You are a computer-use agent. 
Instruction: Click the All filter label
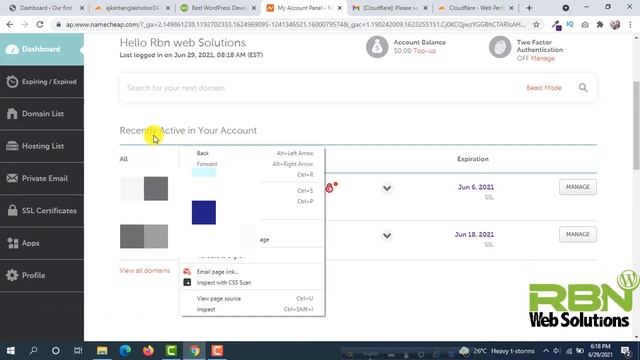pyautogui.click(x=123, y=159)
